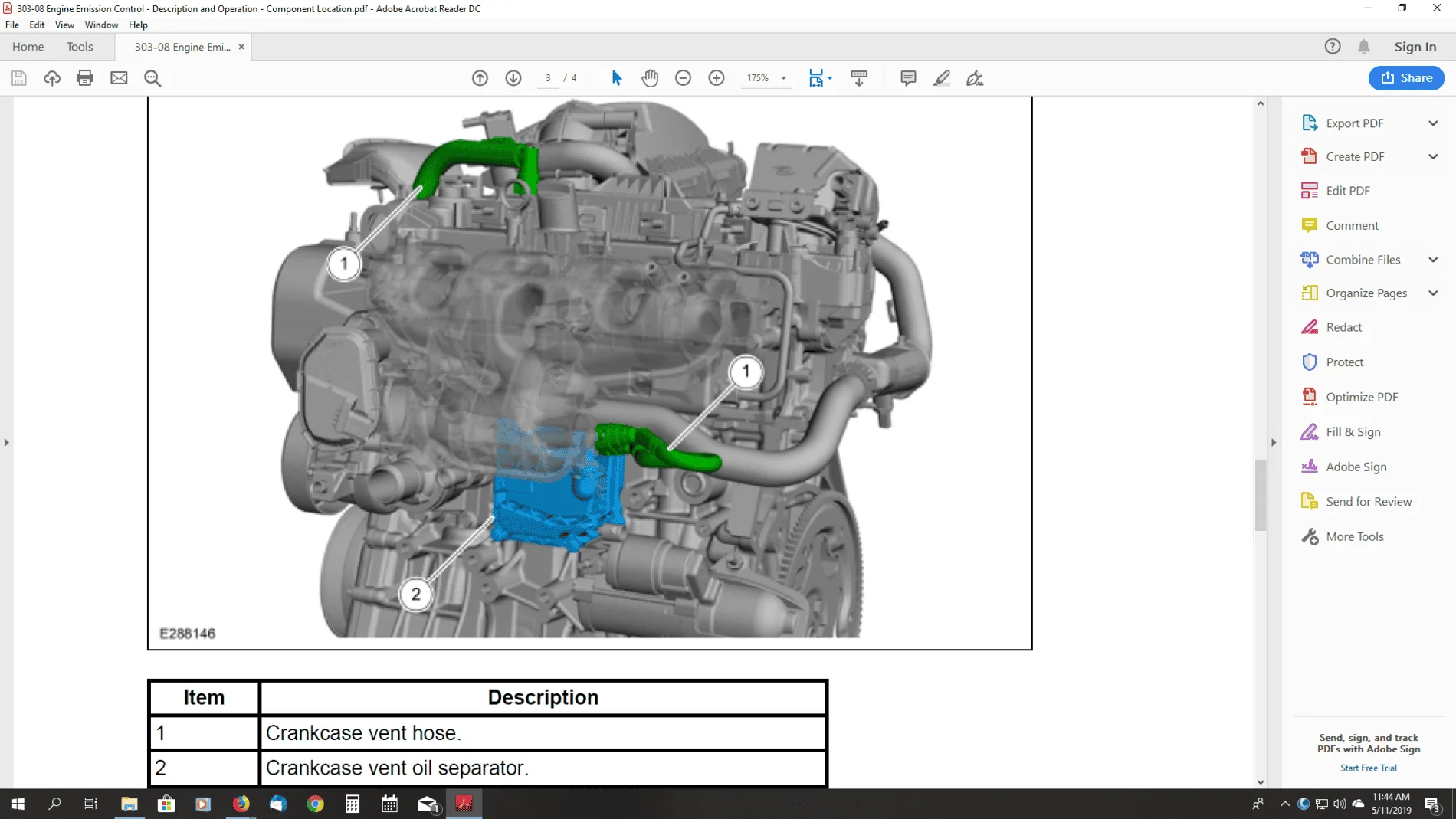1456x819 pixels.
Task: Select the highlight text pen tool
Action: pyautogui.click(x=942, y=78)
